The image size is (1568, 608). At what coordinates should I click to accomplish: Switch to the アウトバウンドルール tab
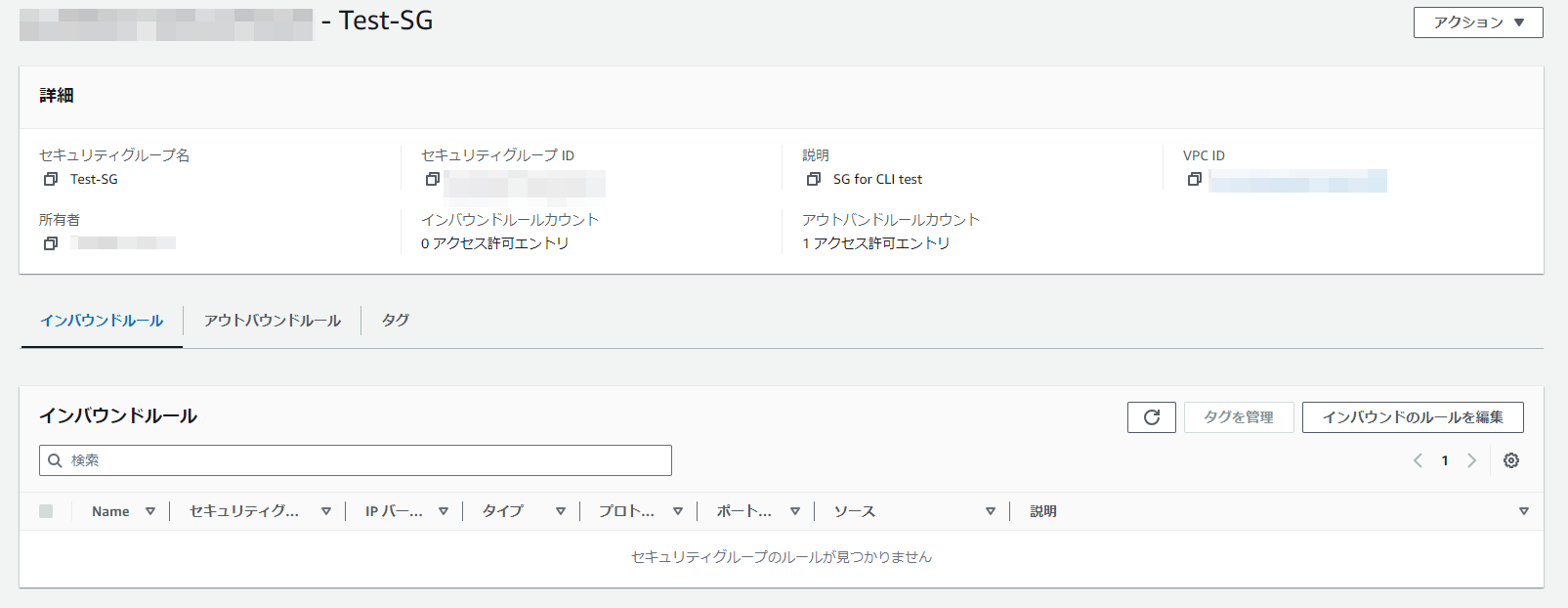click(273, 321)
